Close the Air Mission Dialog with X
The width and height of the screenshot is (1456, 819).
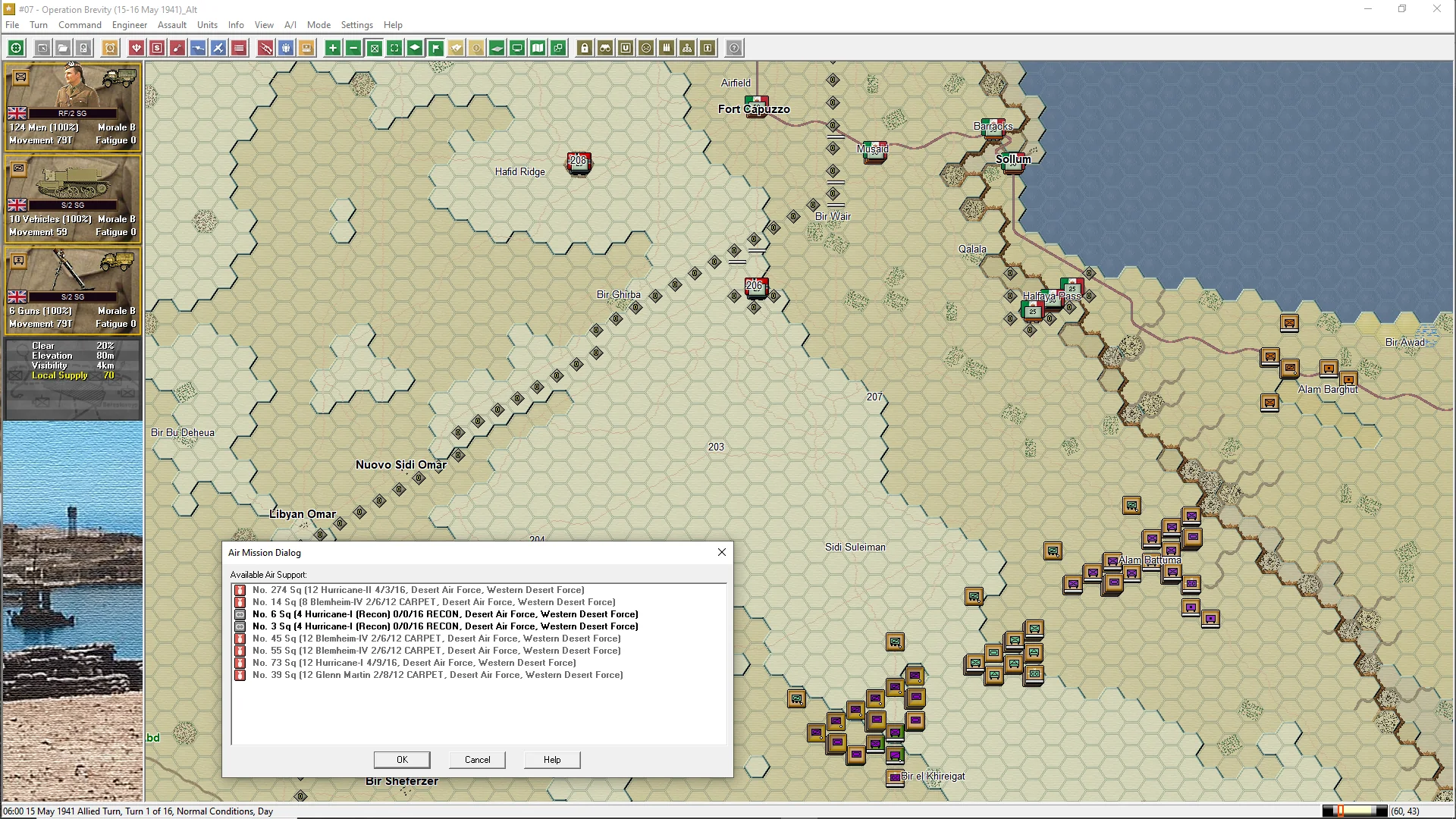click(x=722, y=552)
